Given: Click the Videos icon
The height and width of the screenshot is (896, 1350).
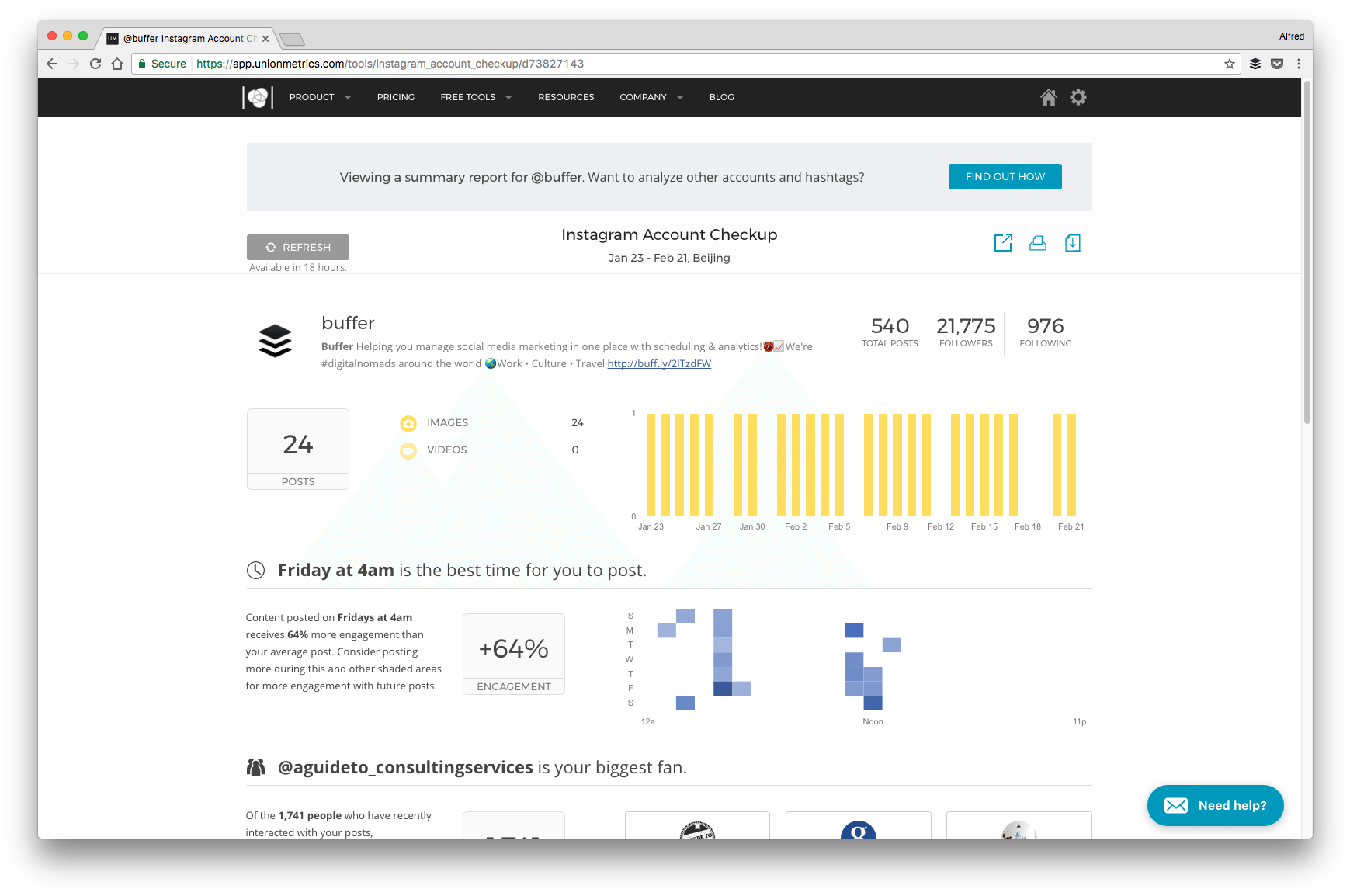Looking at the screenshot, I should tap(408, 450).
